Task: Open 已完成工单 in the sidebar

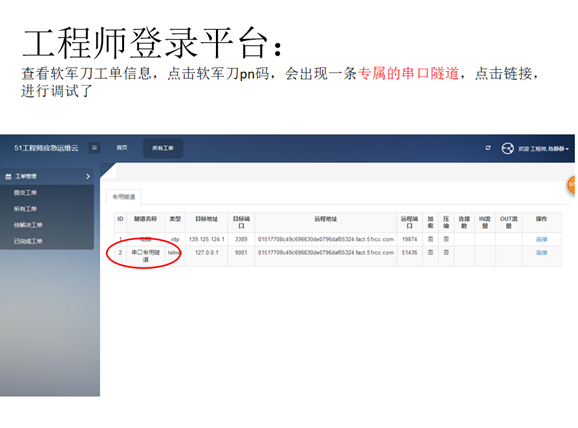Action: click(x=28, y=241)
